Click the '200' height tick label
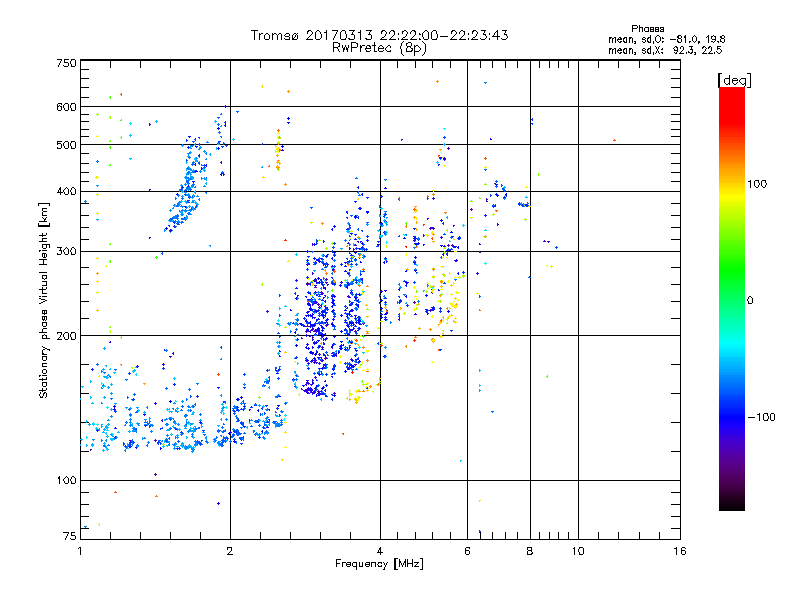The image size is (800, 600). pyautogui.click(x=67, y=336)
